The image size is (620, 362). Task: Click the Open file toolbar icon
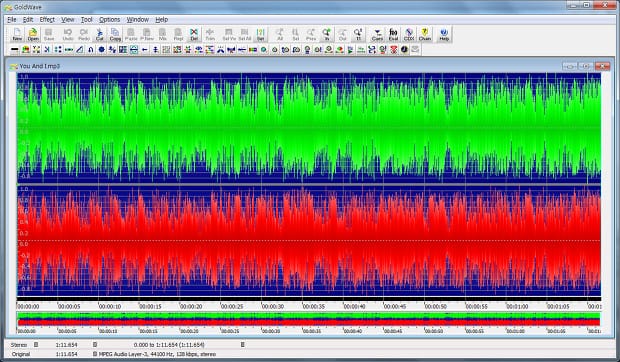tap(33, 34)
